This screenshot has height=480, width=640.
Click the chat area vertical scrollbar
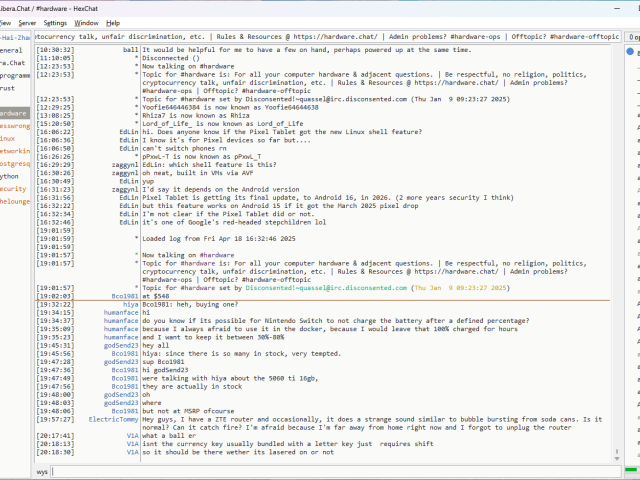click(615, 250)
